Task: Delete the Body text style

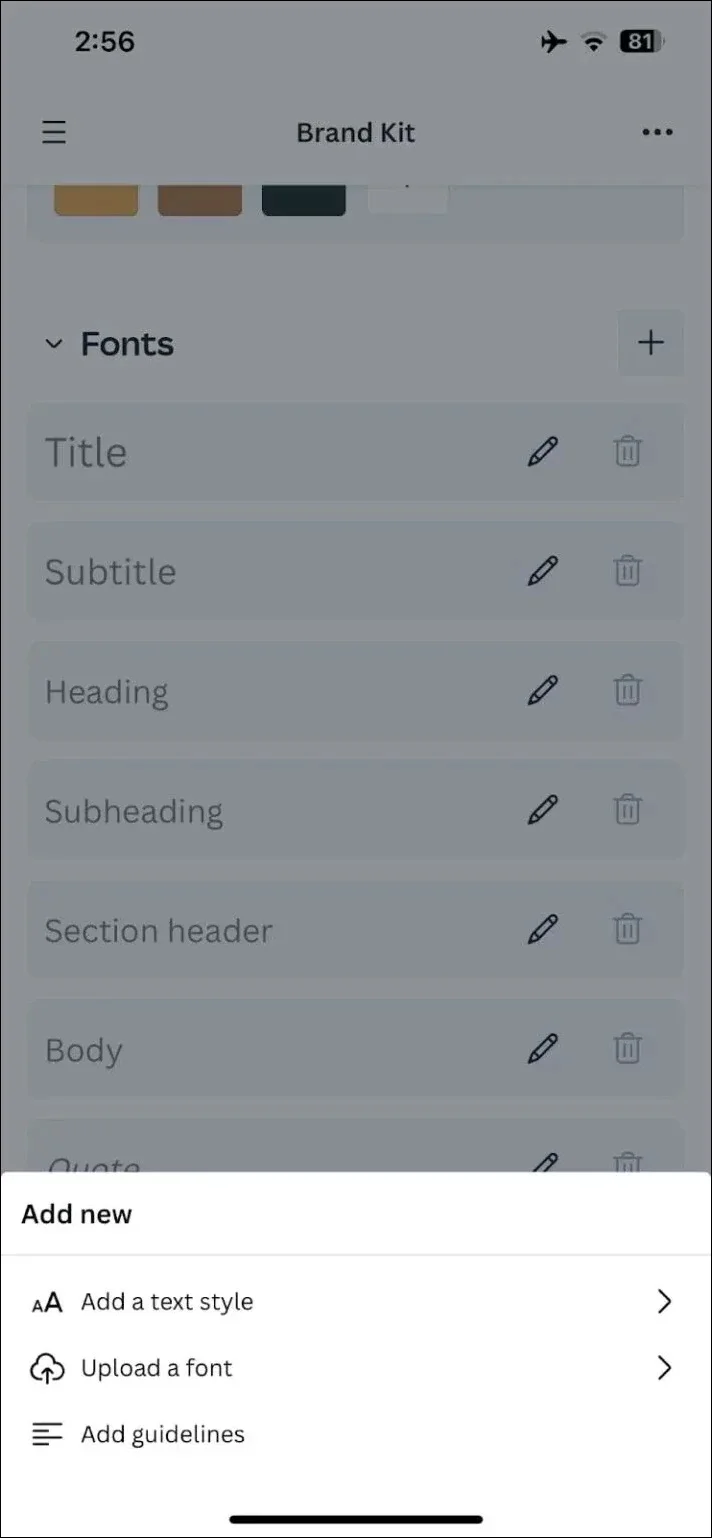Action: coord(627,1048)
